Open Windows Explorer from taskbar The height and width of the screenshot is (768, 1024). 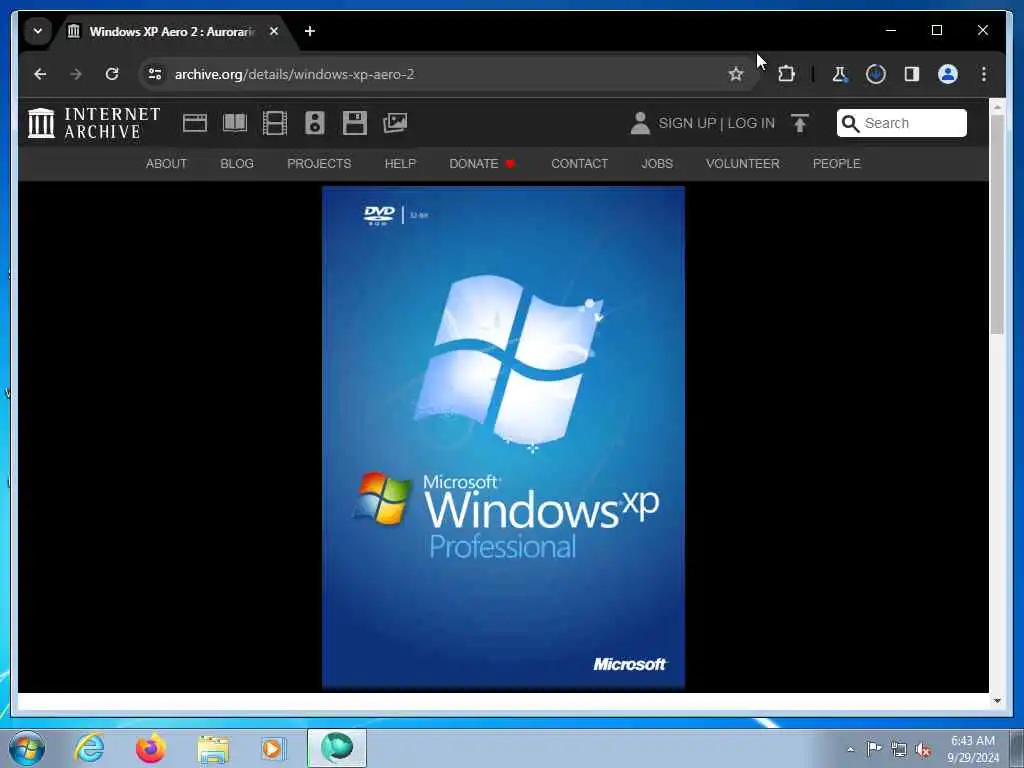coord(213,748)
